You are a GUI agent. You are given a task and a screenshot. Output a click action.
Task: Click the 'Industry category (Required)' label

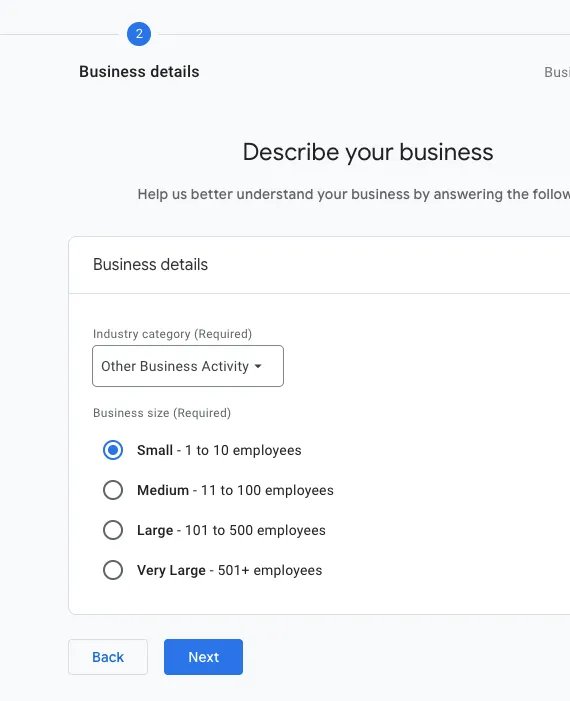[x=172, y=334]
